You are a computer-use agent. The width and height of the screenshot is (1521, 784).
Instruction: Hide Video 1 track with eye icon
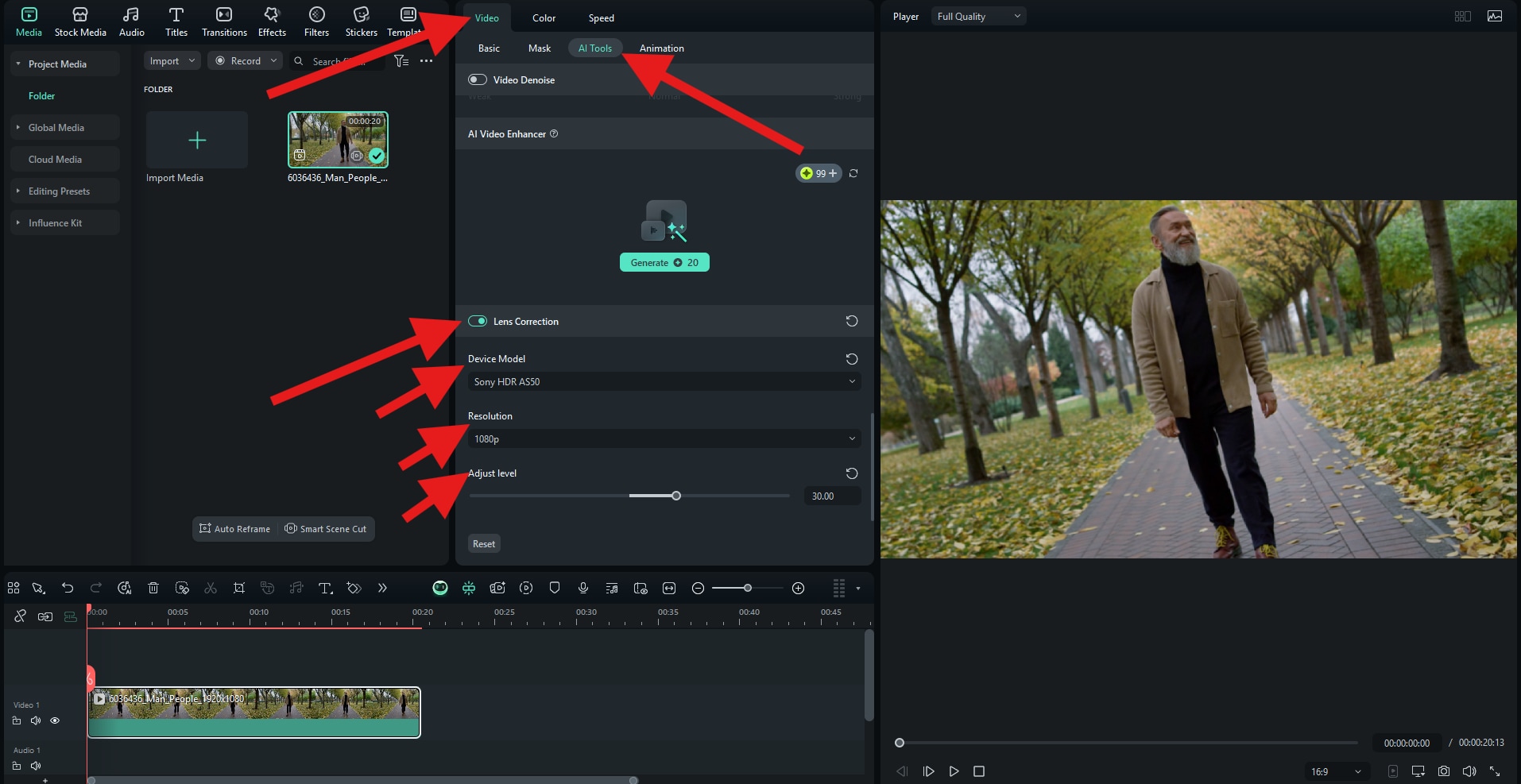(55, 720)
